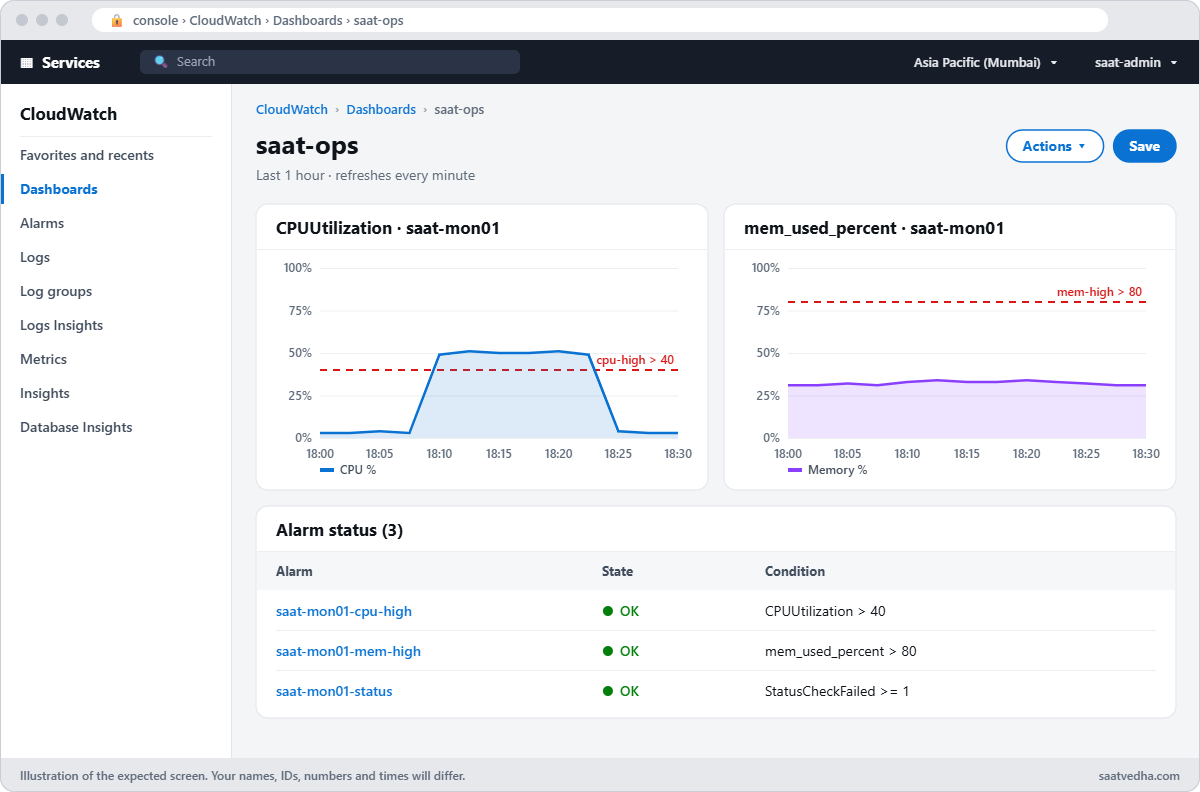Click condition CPUUtilization > 40
The height and width of the screenshot is (792, 1200).
coord(825,611)
